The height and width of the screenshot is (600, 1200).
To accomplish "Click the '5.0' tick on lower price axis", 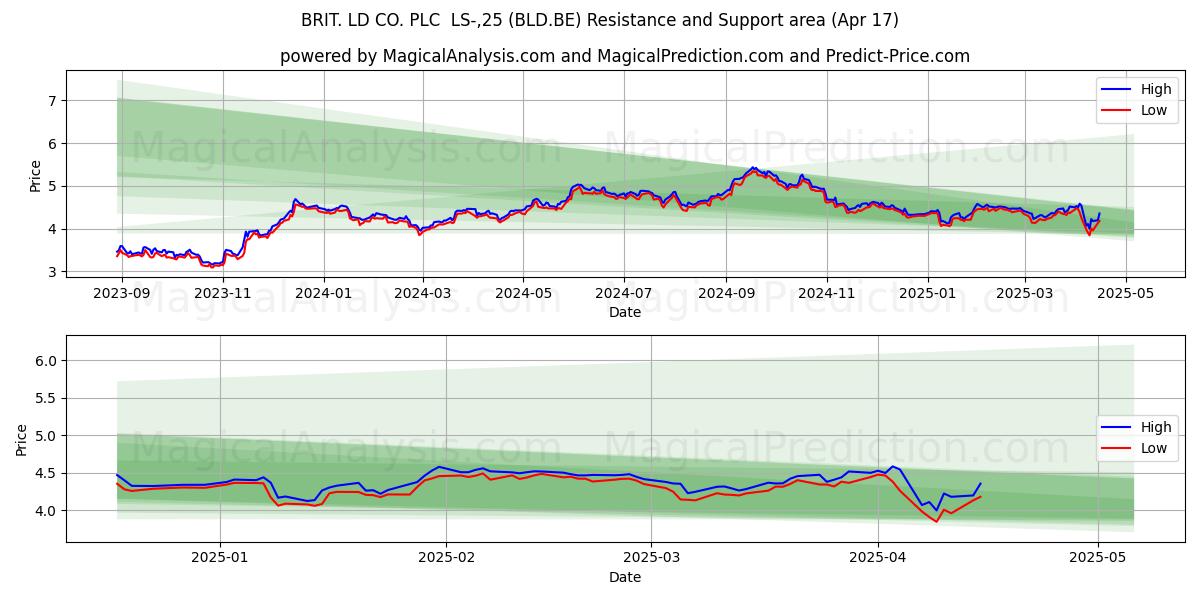I will click(48, 436).
